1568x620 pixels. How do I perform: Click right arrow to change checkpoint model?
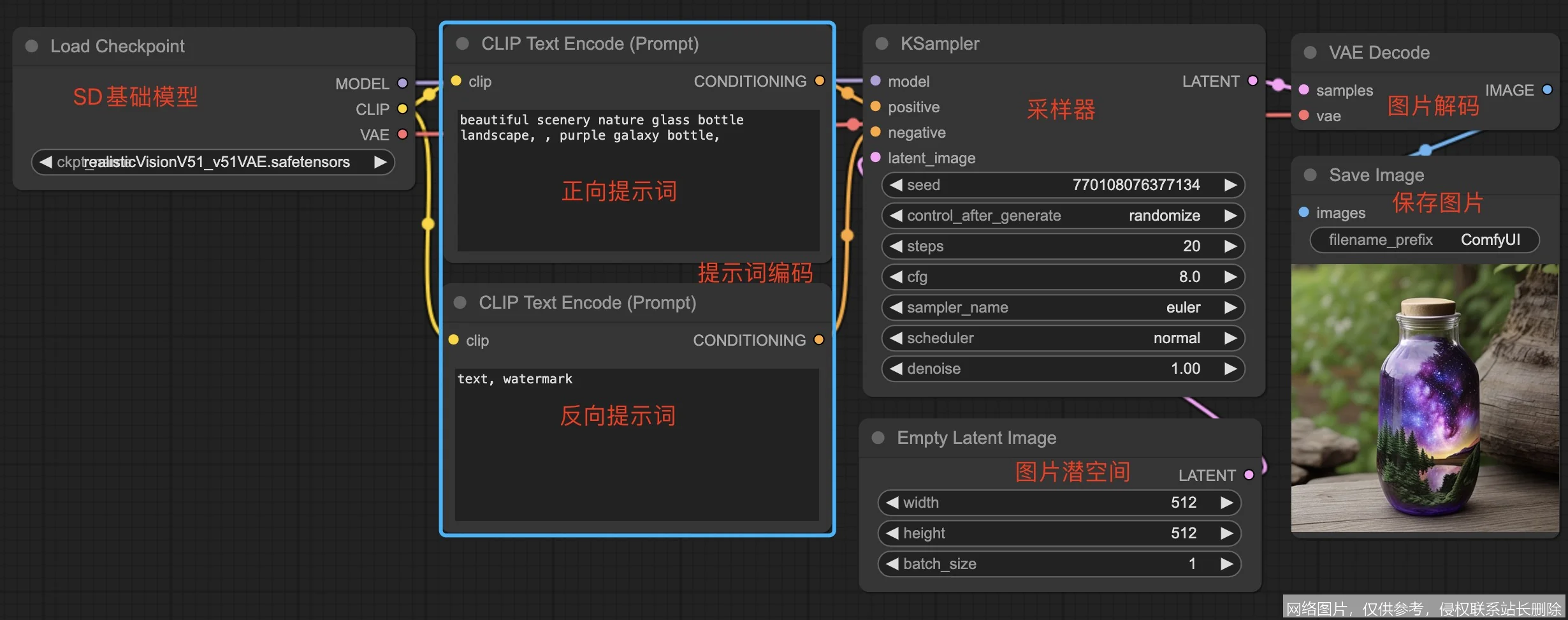[381, 162]
